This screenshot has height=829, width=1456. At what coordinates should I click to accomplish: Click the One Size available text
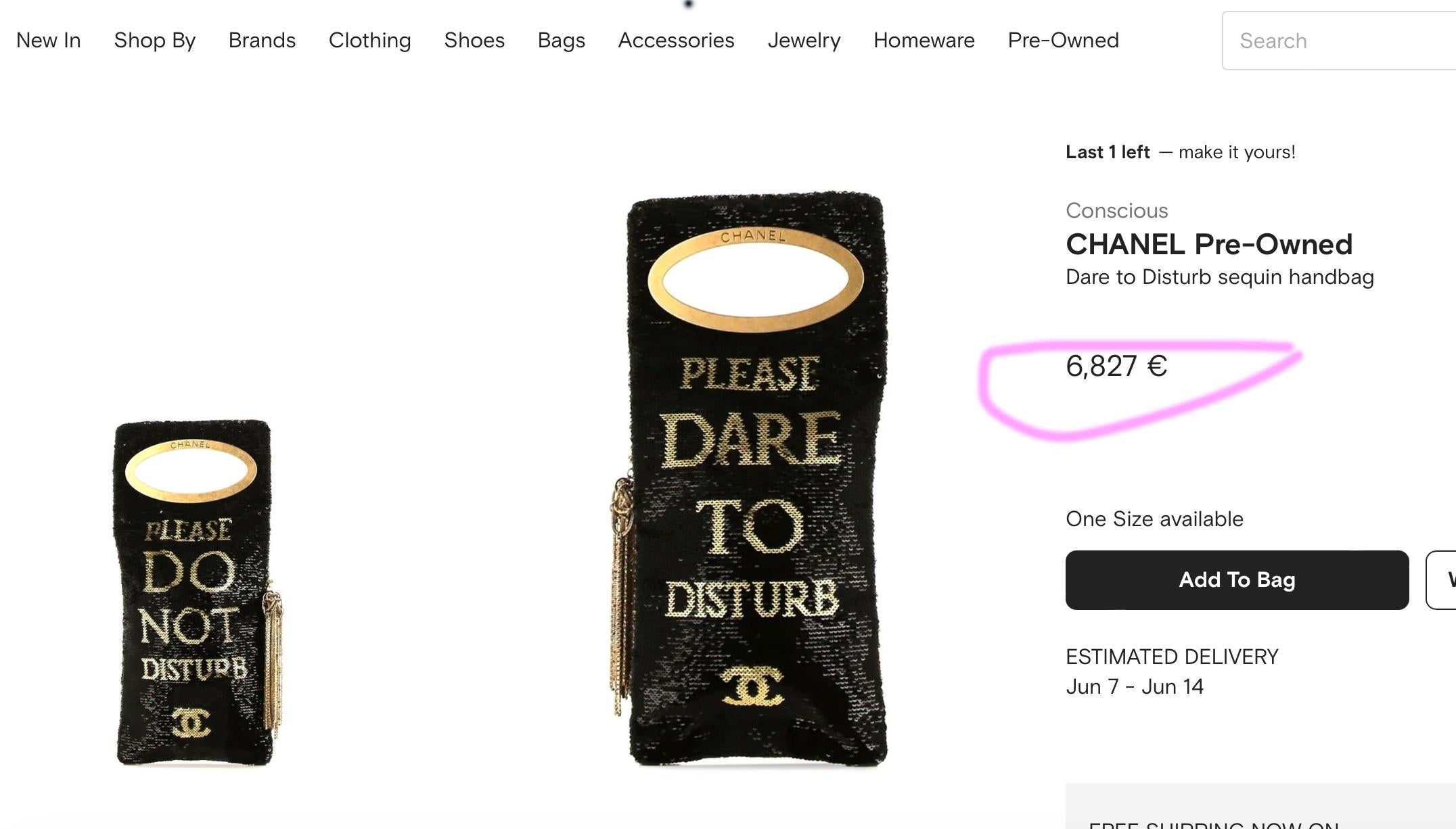click(x=1154, y=519)
